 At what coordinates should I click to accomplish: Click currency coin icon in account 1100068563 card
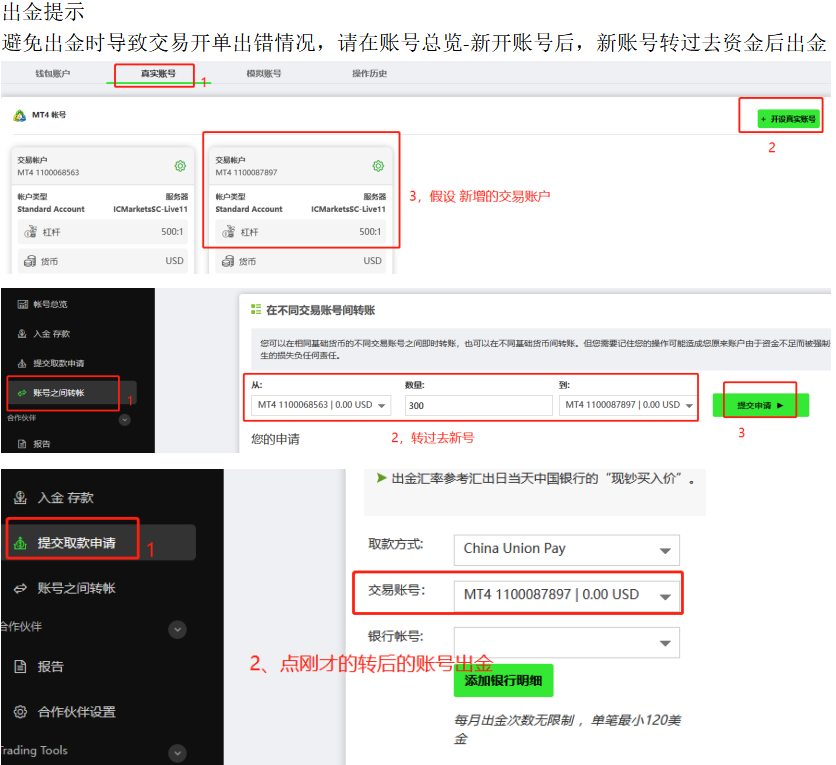pos(30,261)
